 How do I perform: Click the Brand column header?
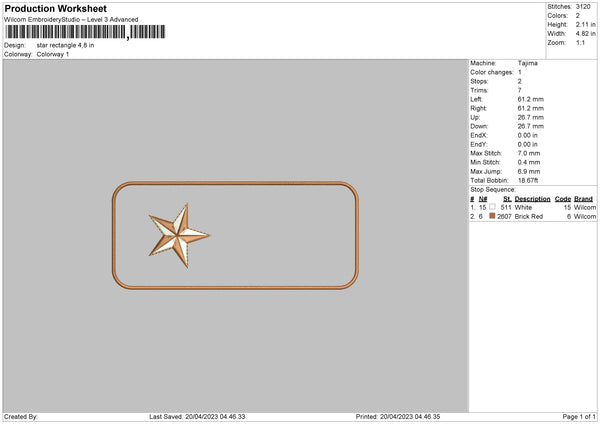pyautogui.click(x=583, y=199)
